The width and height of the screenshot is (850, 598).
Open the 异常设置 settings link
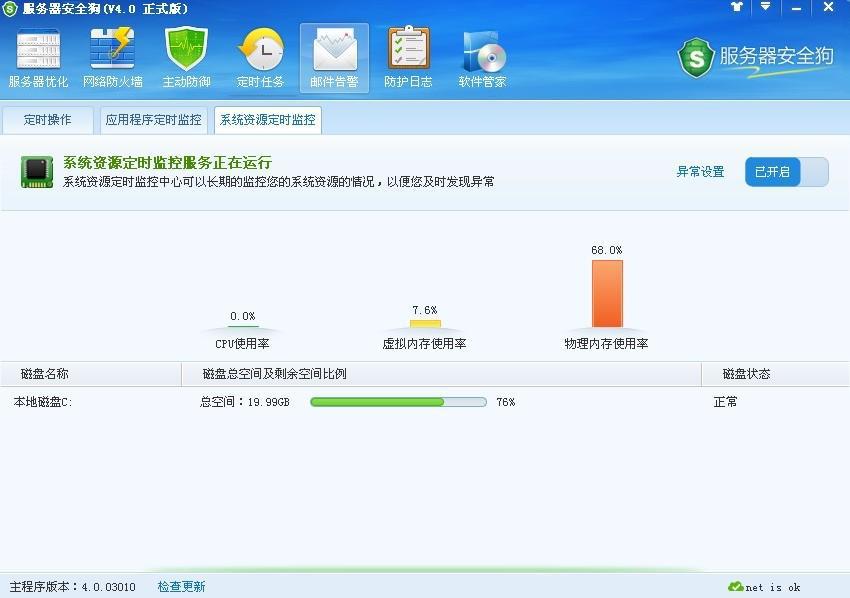[x=700, y=171]
